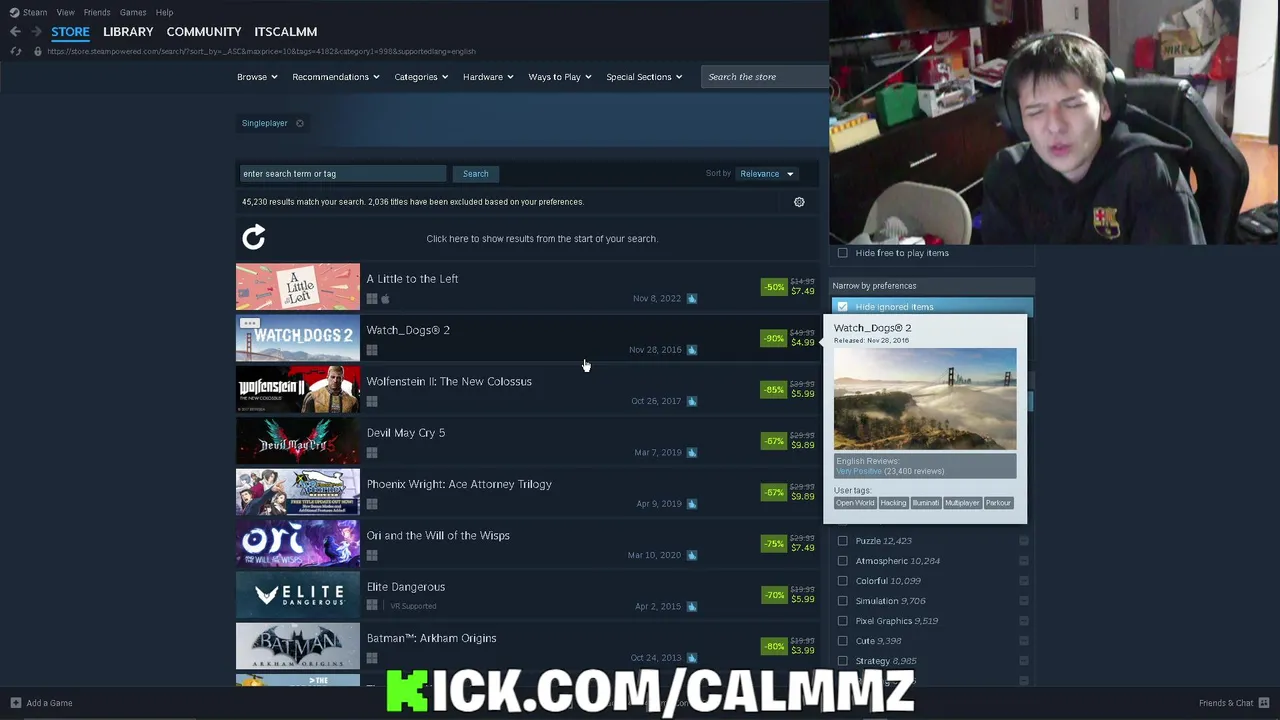1280x720 pixels.
Task: Open Batman: Arkham Origins listing
Action: (x=527, y=647)
